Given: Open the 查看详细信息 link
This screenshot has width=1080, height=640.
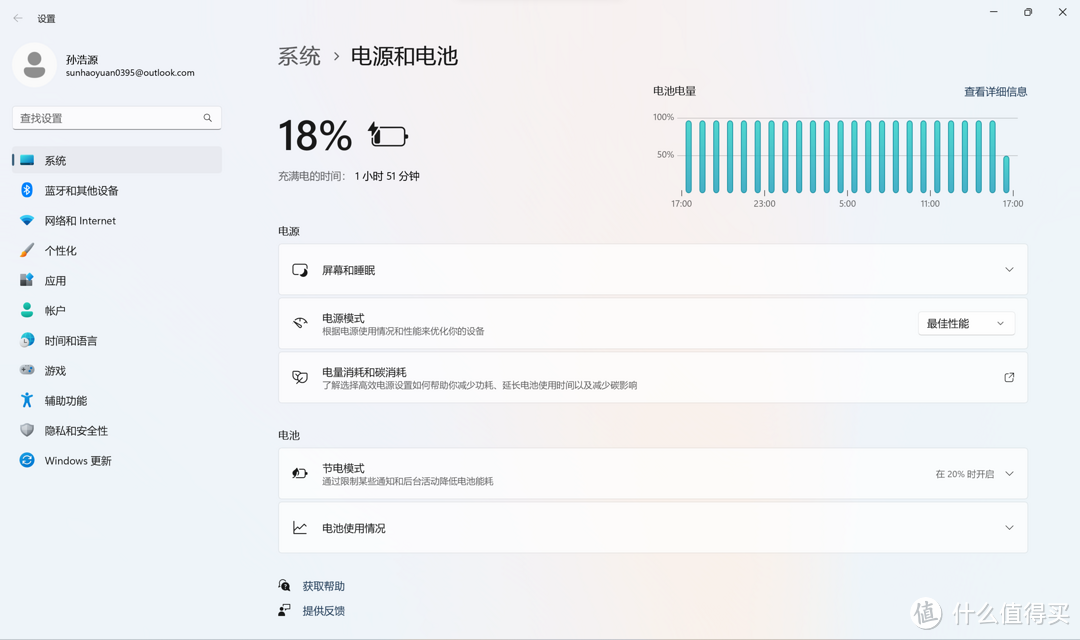Looking at the screenshot, I should tap(995, 91).
